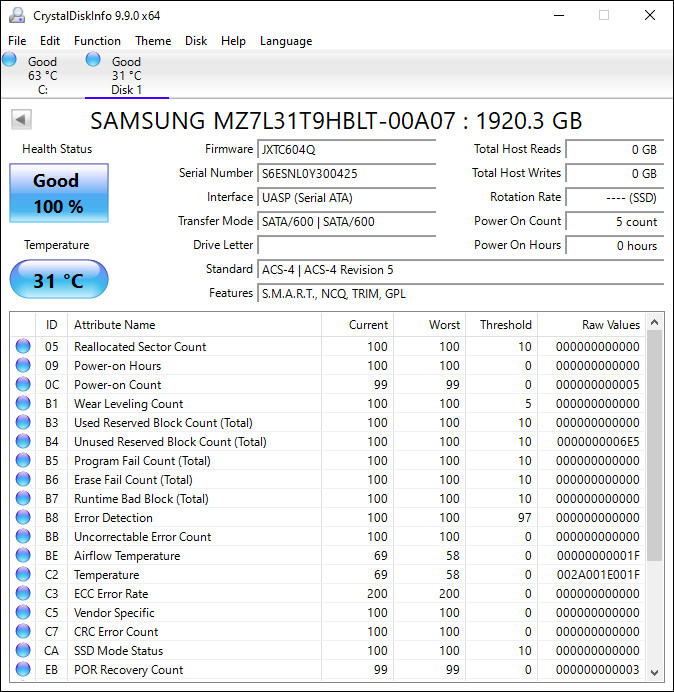Click the previous disk arrow button
The height and width of the screenshot is (692, 674).
coord(21,119)
